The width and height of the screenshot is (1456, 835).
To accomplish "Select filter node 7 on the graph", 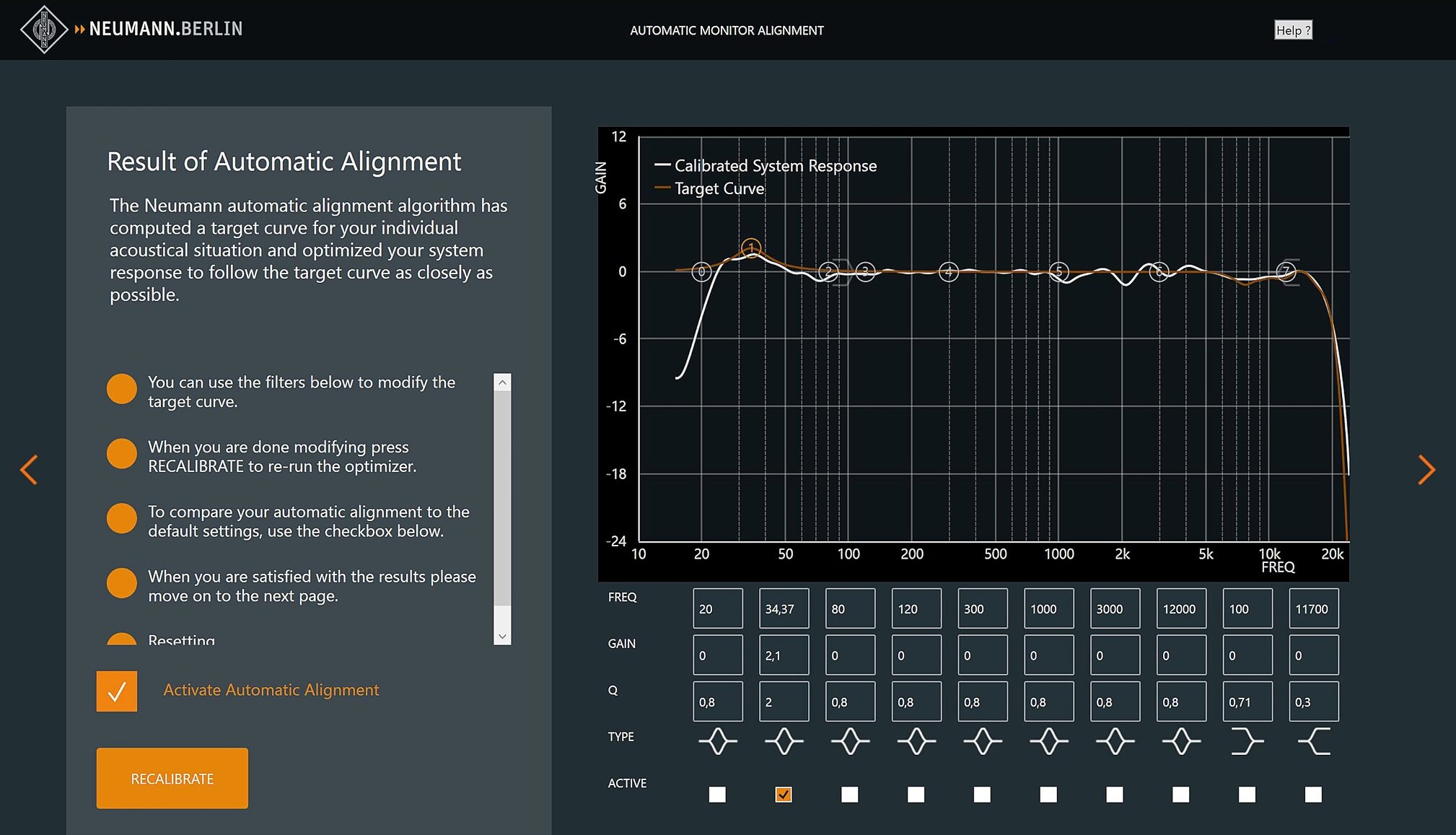I will click(1286, 271).
